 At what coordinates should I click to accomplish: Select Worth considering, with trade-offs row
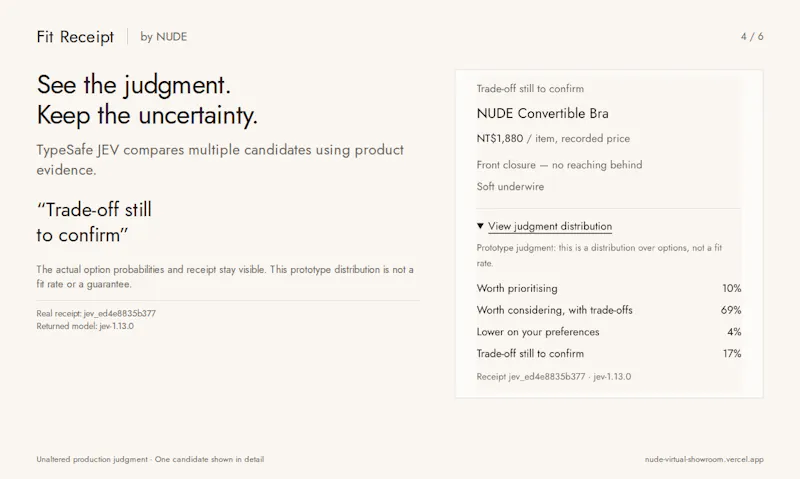point(609,310)
